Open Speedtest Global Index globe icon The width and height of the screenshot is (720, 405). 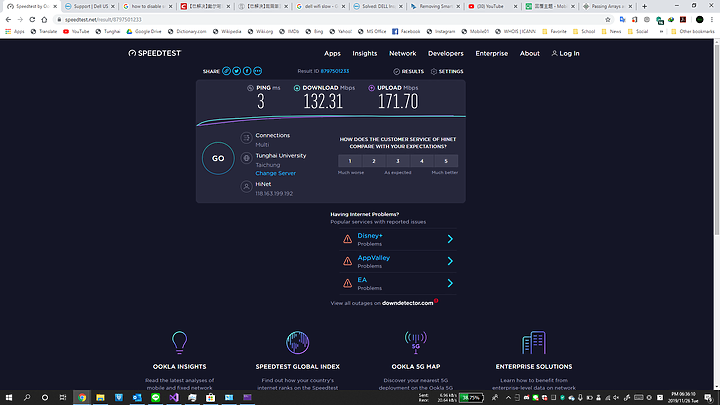click(298, 343)
